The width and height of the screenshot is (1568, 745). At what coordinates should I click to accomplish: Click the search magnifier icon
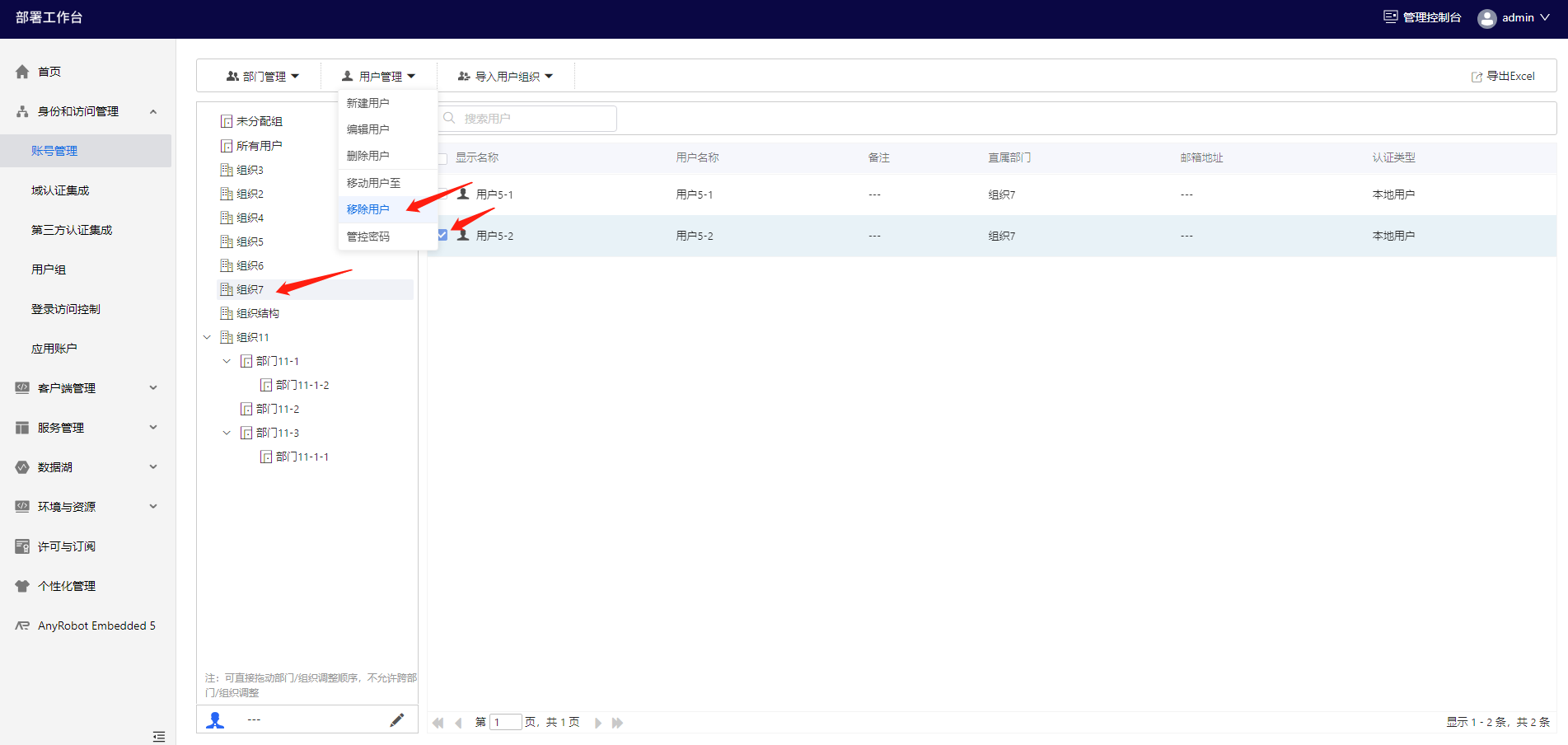449,118
